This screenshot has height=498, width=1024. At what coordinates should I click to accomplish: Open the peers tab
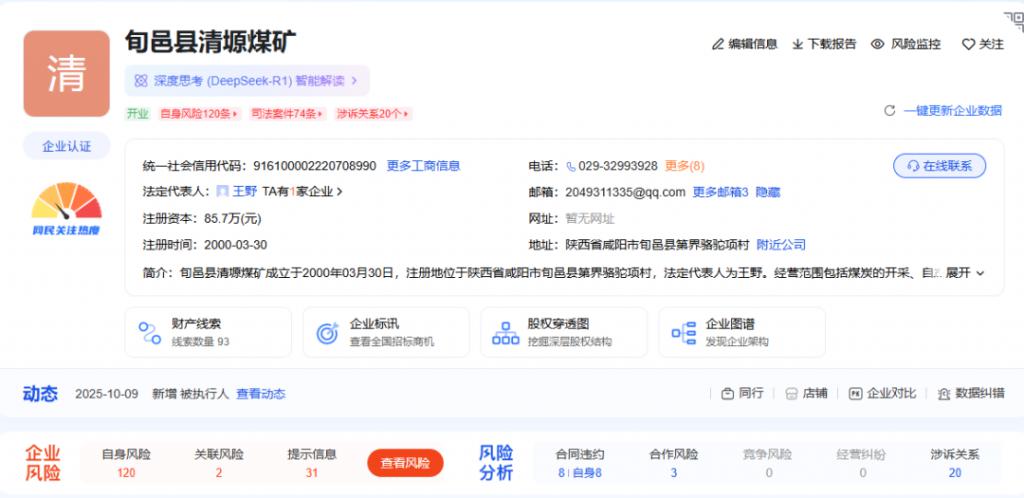pyautogui.click(x=741, y=393)
